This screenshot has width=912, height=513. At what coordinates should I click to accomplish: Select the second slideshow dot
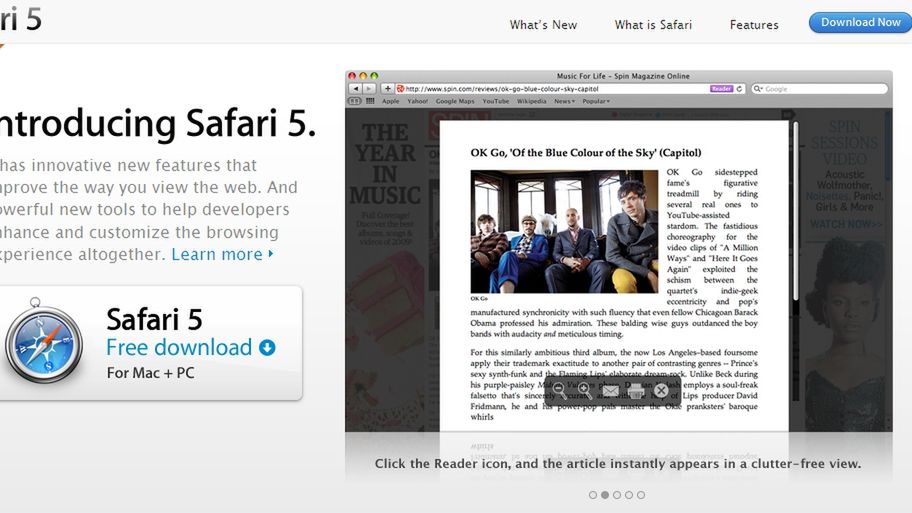tap(605, 495)
